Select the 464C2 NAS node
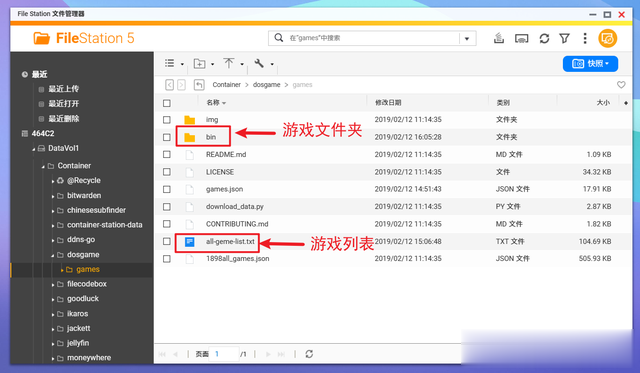The height and width of the screenshot is (373, 640). [x=42, y=133]
